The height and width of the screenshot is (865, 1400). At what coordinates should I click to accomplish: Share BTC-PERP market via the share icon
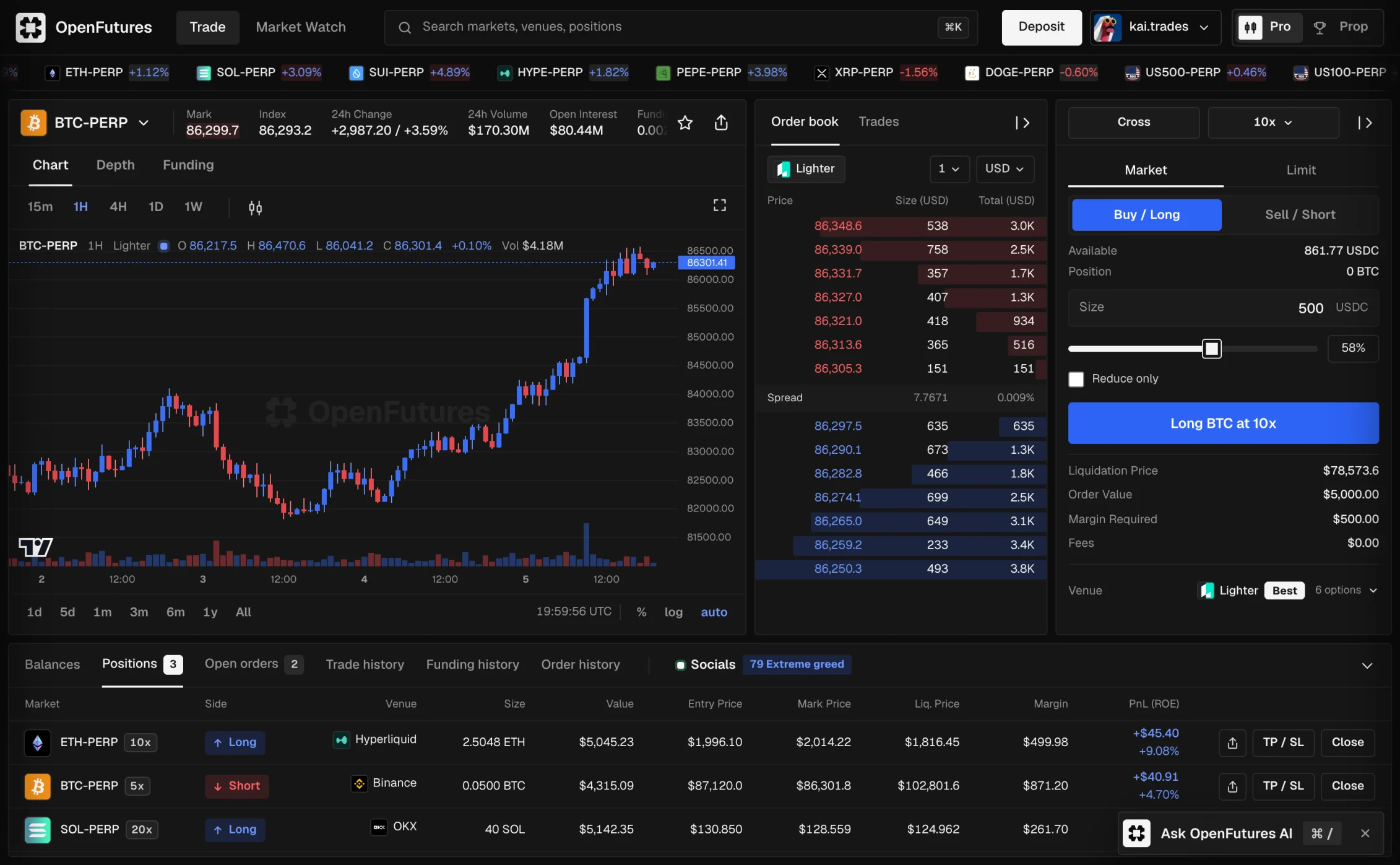click(x=721, y=123)
